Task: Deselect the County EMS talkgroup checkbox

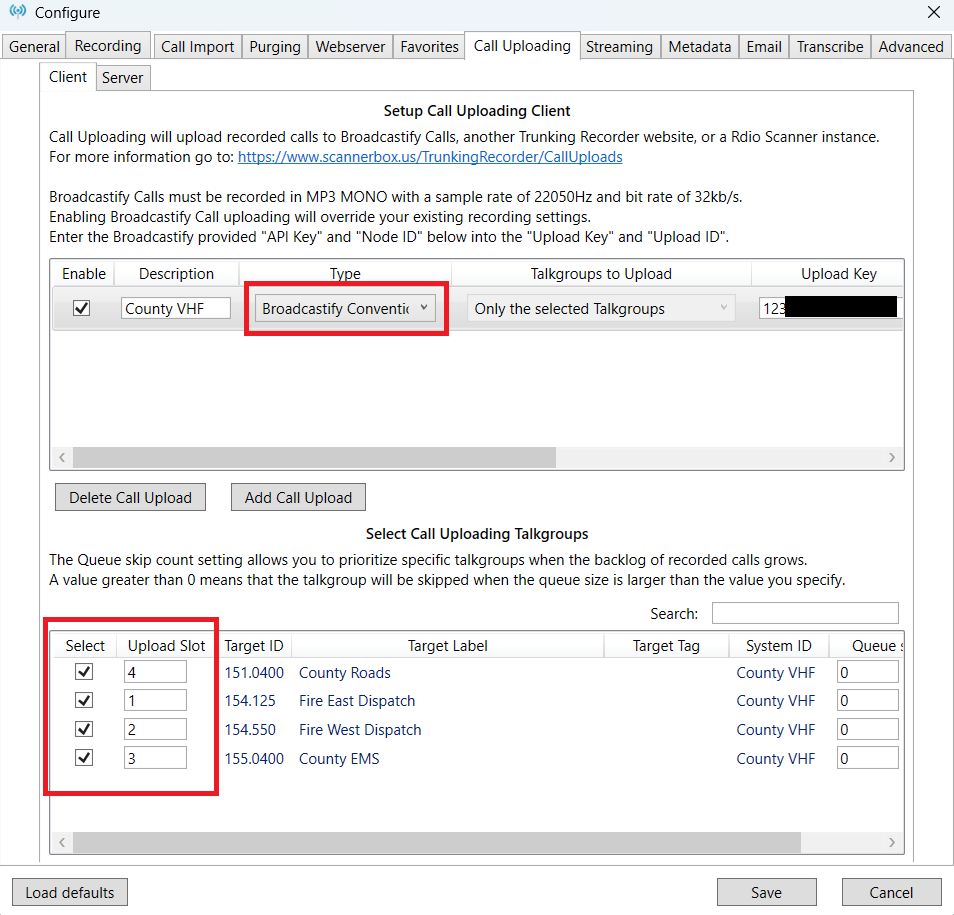Action: [84, 759]
